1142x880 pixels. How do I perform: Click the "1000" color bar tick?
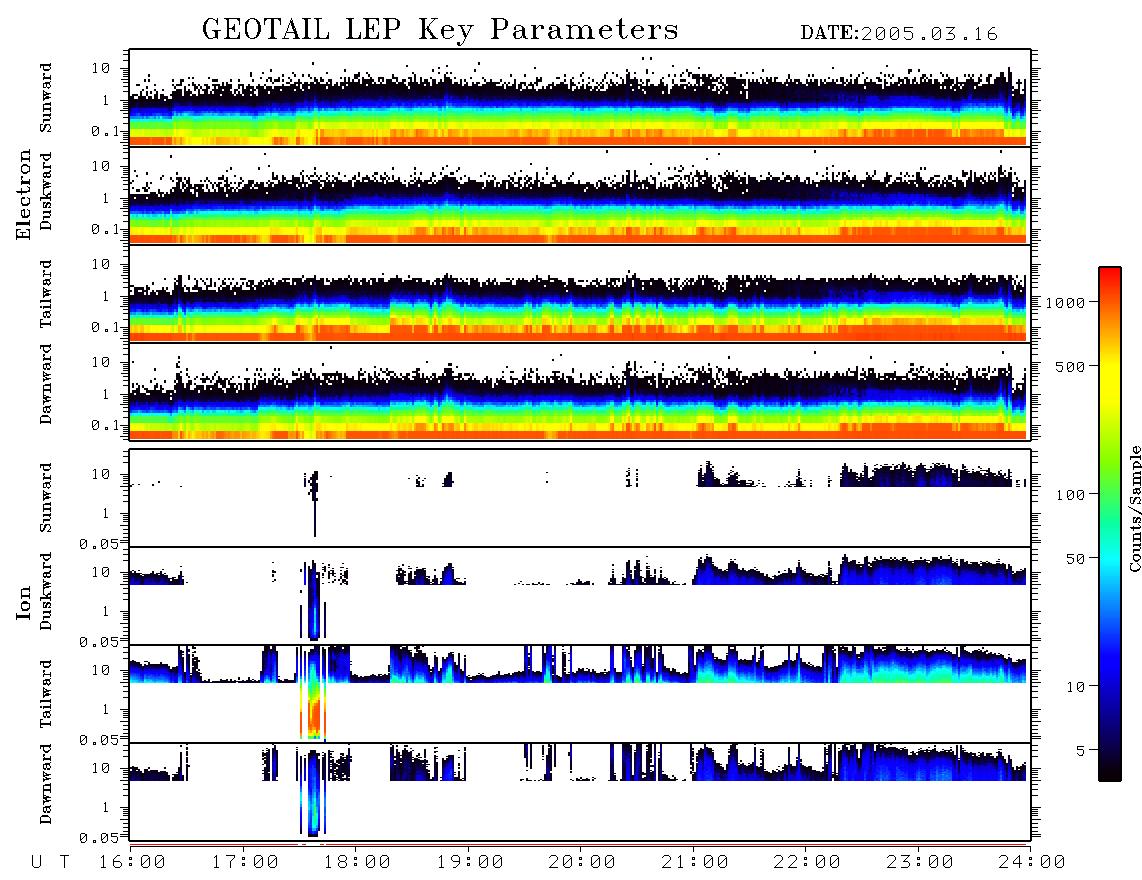[x=1066, y=302]
